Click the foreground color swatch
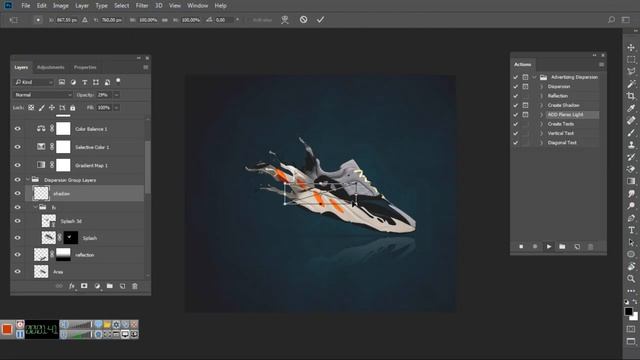This screenshot has width=640, height=360. [629, 311]
